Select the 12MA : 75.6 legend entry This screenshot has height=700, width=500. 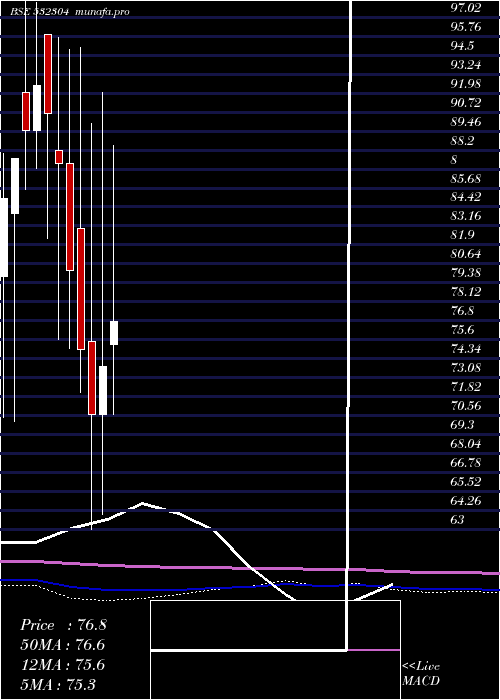coord(63,665)
